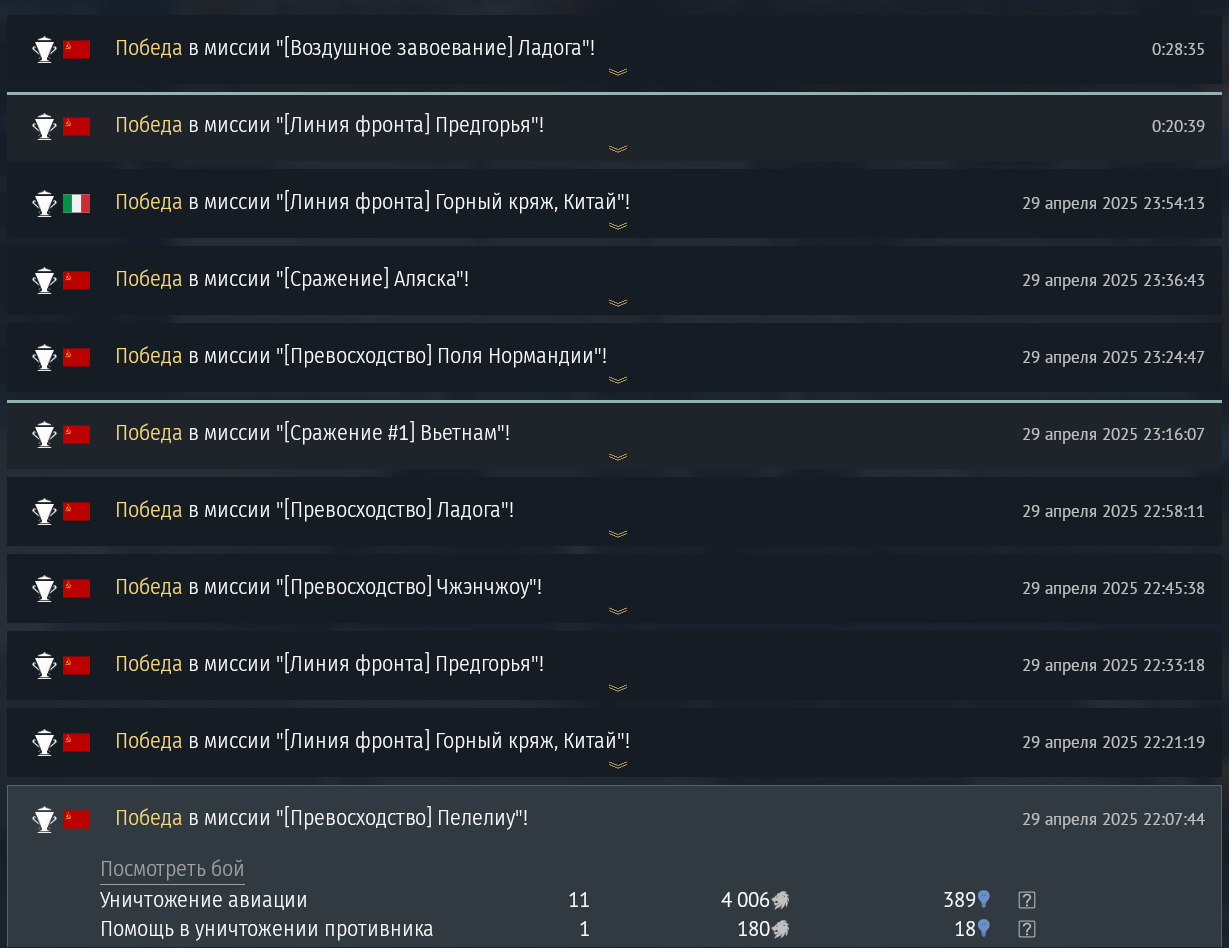The width and height of the screenshot is (1229, 948).
Task: Select the Горный кряж, Китай entry at 22:21:19
Action: pyautogui.click(x=614, y=743)
